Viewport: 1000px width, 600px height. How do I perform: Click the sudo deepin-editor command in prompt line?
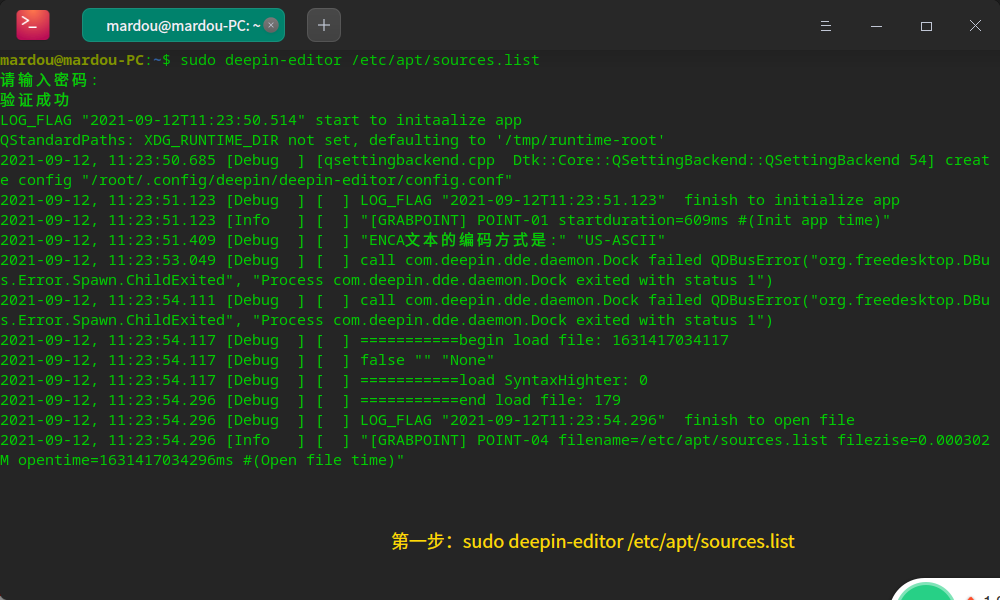360,60
